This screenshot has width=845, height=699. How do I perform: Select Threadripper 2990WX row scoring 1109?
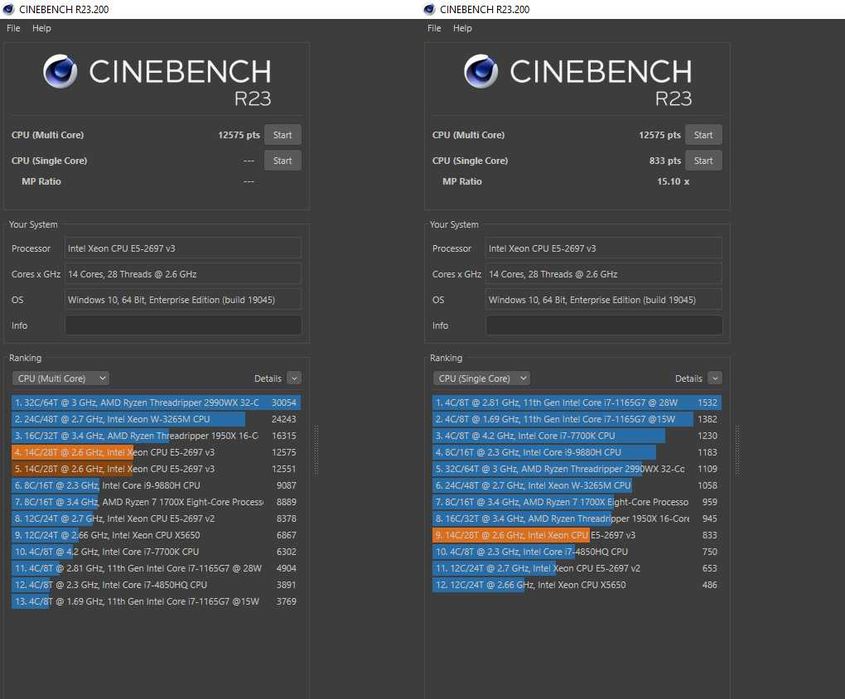pyautogui.click(x=577, y=469)
